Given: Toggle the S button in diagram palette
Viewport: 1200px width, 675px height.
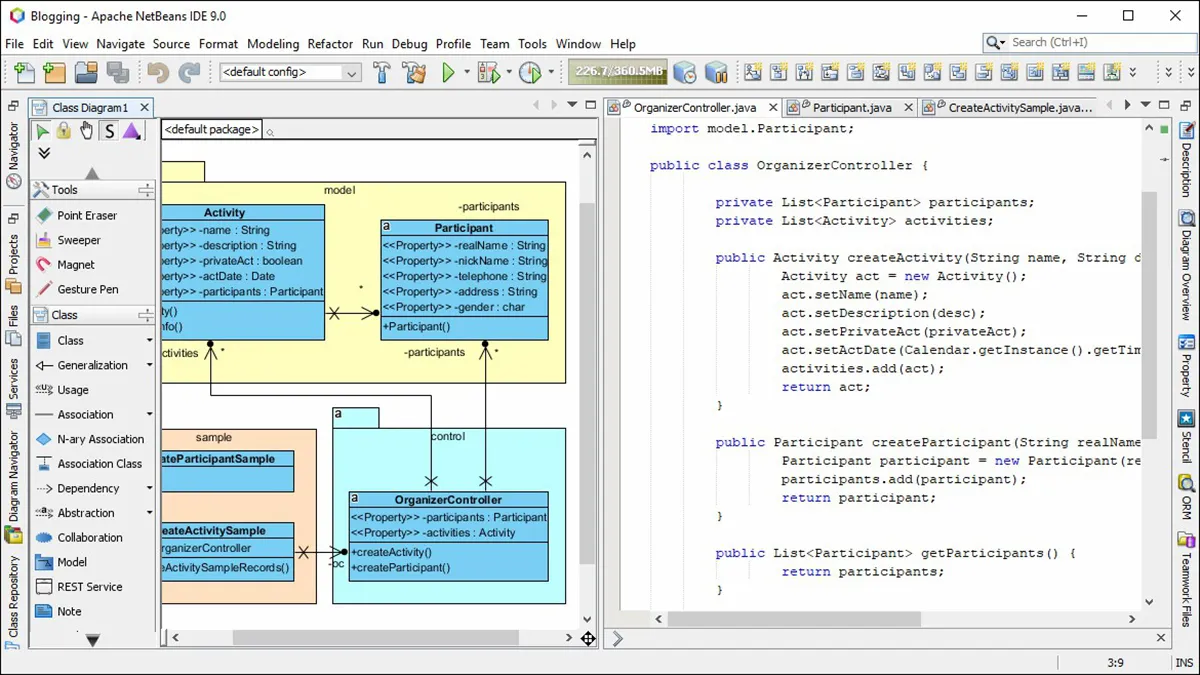Looking at the screenshot, I should (109, 131).
